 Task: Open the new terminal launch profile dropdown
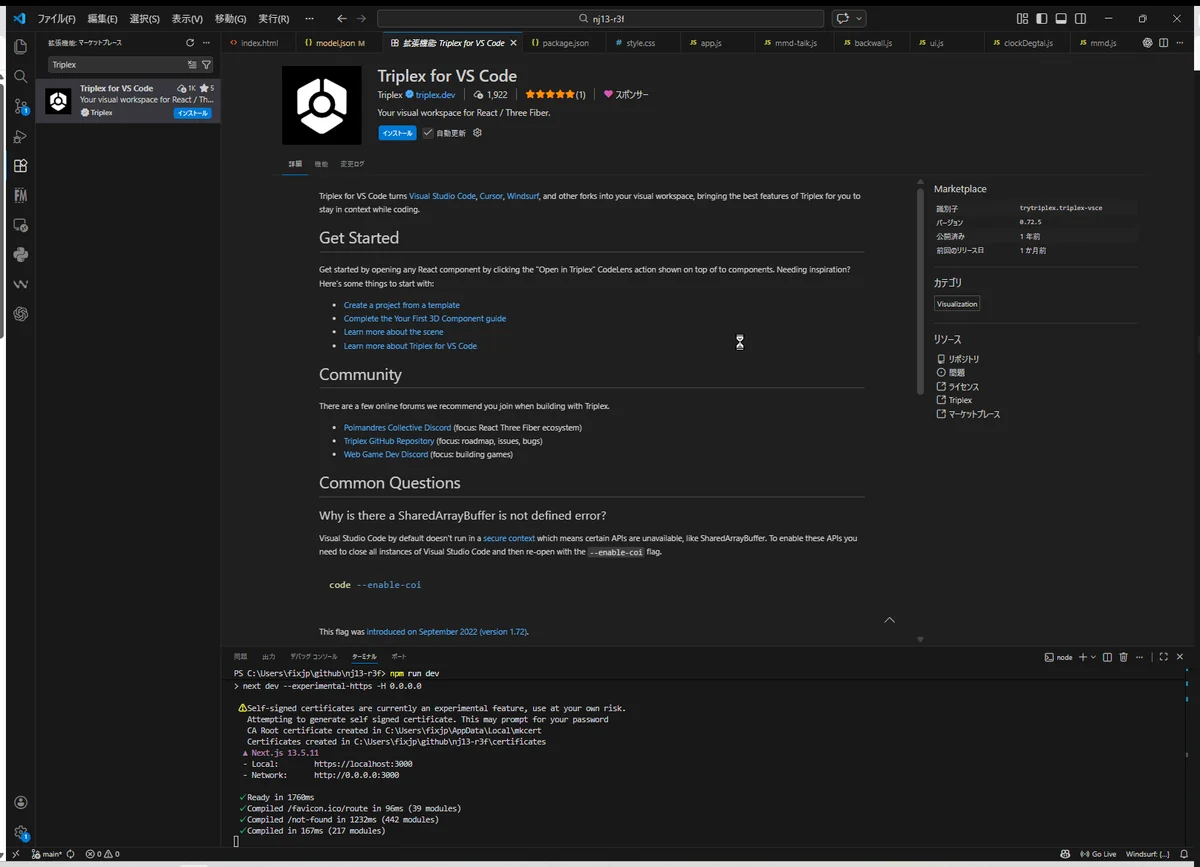pyautogui.click(x=1094, y=657)
